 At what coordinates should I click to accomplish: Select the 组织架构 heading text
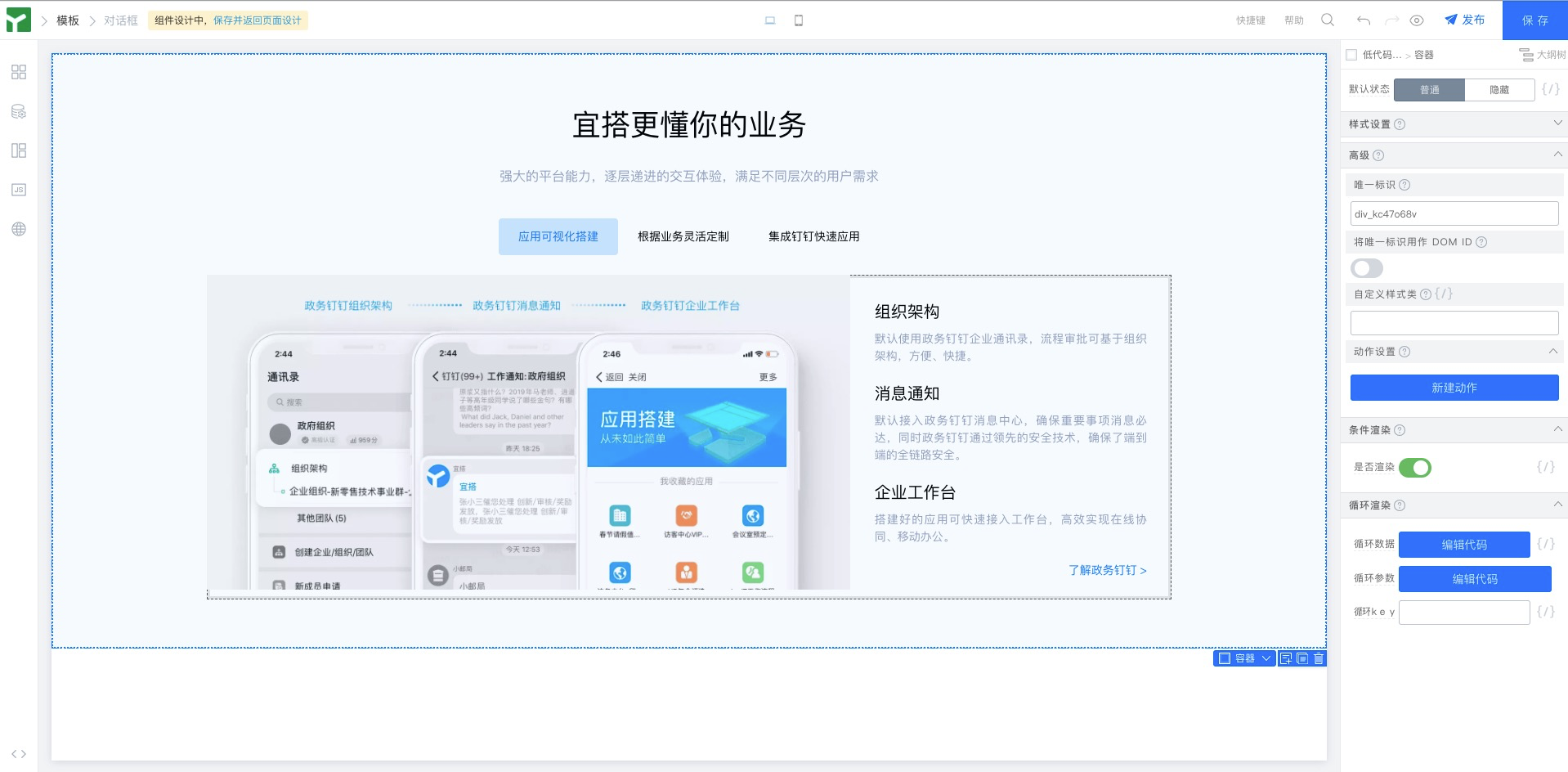[907, 312]
